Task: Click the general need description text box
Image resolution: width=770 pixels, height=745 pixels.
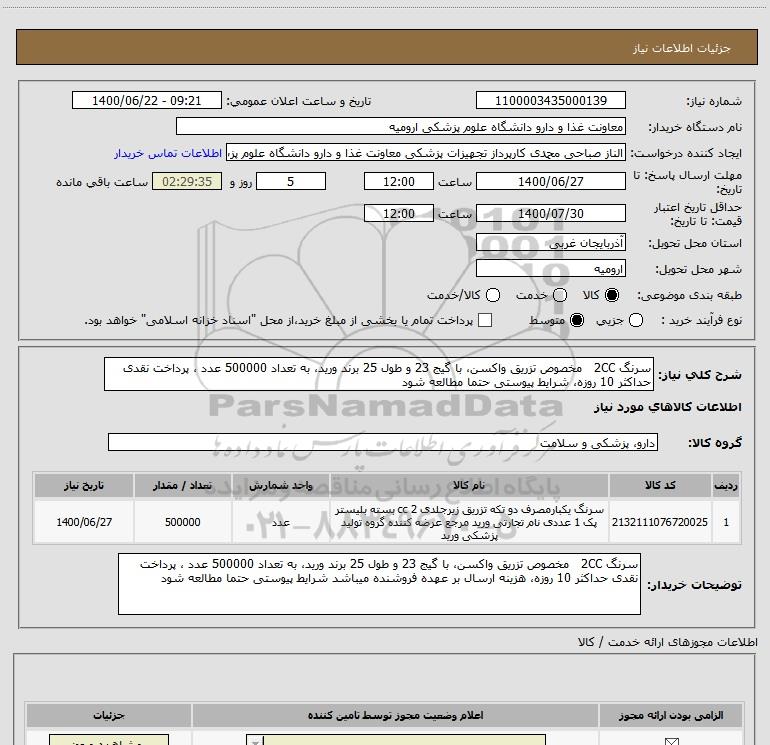Action: click(x=379, y=375)
